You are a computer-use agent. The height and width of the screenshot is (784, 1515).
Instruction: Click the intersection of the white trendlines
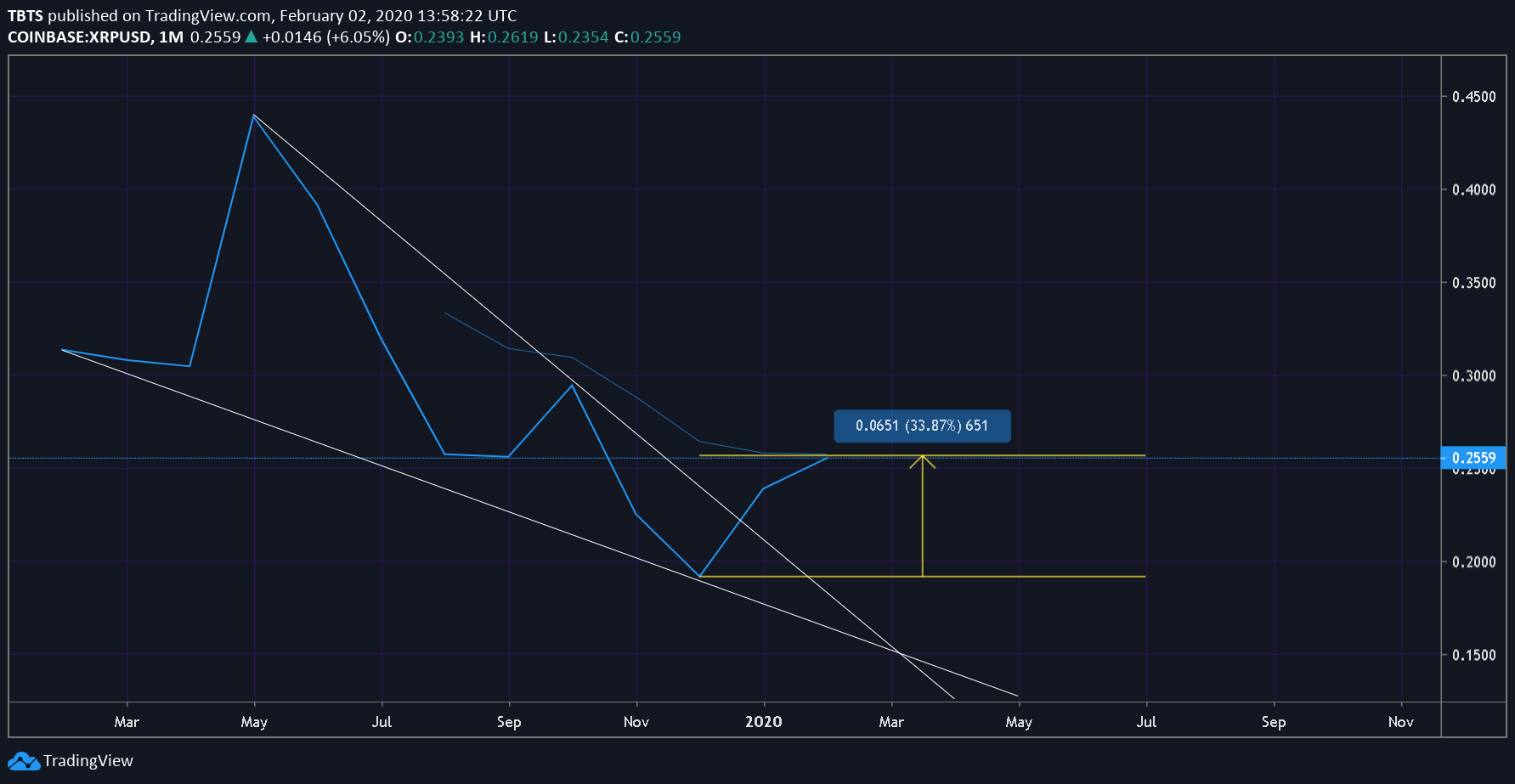pyautogui.click(x=900, y=652)
